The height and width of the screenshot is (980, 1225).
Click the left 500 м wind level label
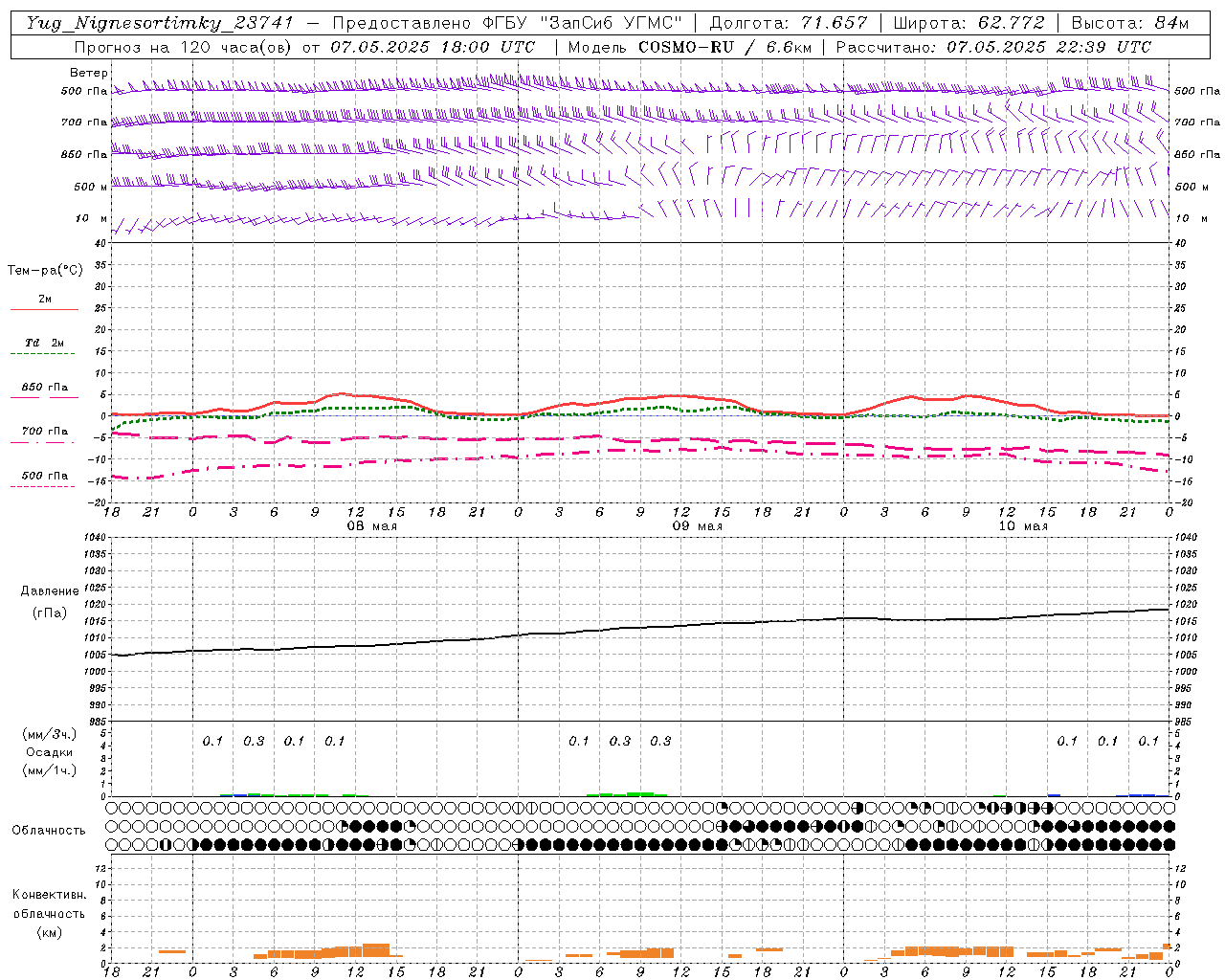point(91,187)
